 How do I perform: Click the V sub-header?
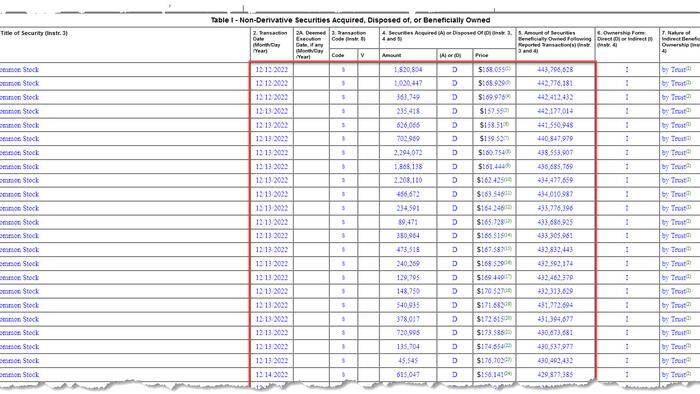point(362,55)
